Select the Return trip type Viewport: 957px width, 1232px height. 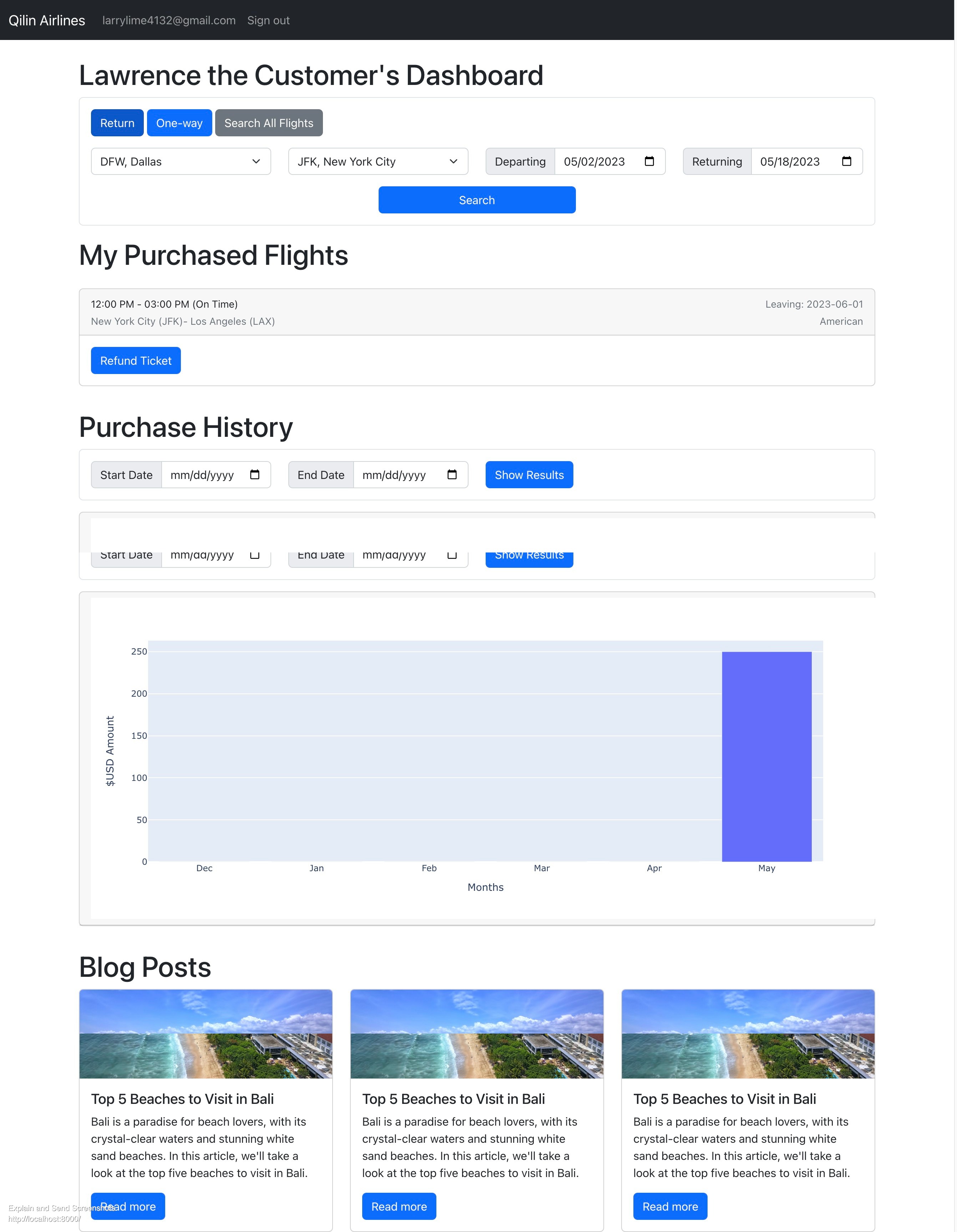[x=117, y=123]
